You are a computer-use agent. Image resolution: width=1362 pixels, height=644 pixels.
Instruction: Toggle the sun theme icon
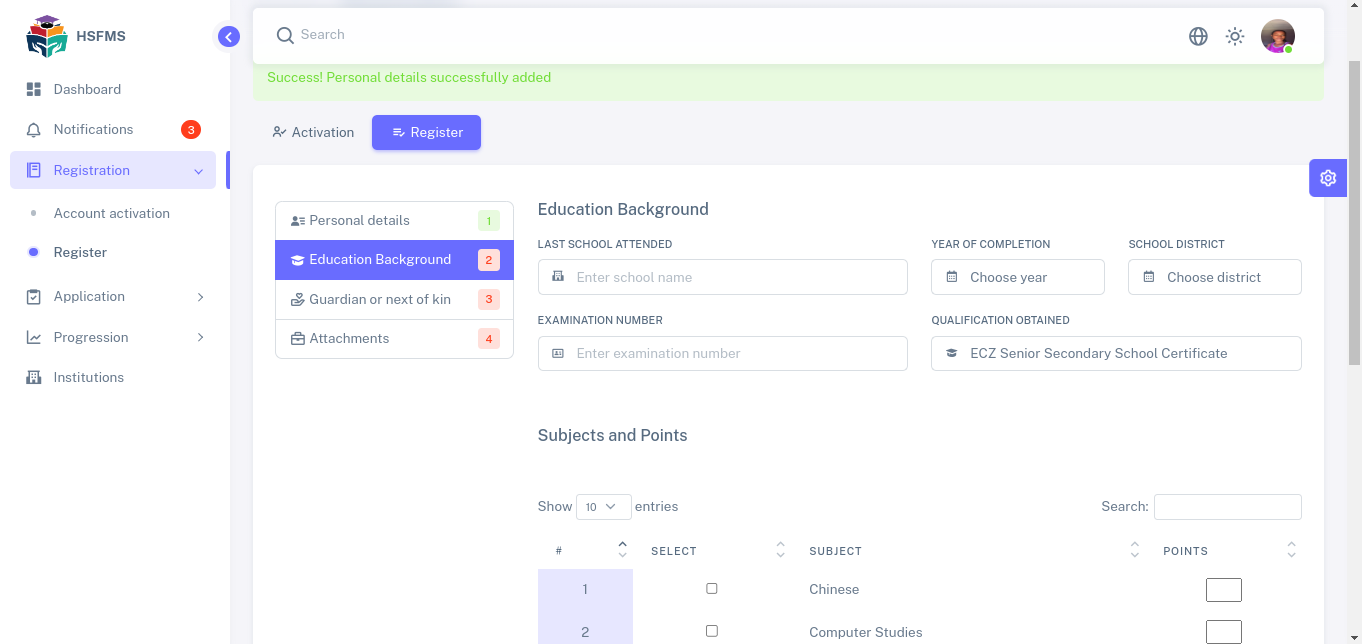pyautogui.click(x=1235, y=36)
